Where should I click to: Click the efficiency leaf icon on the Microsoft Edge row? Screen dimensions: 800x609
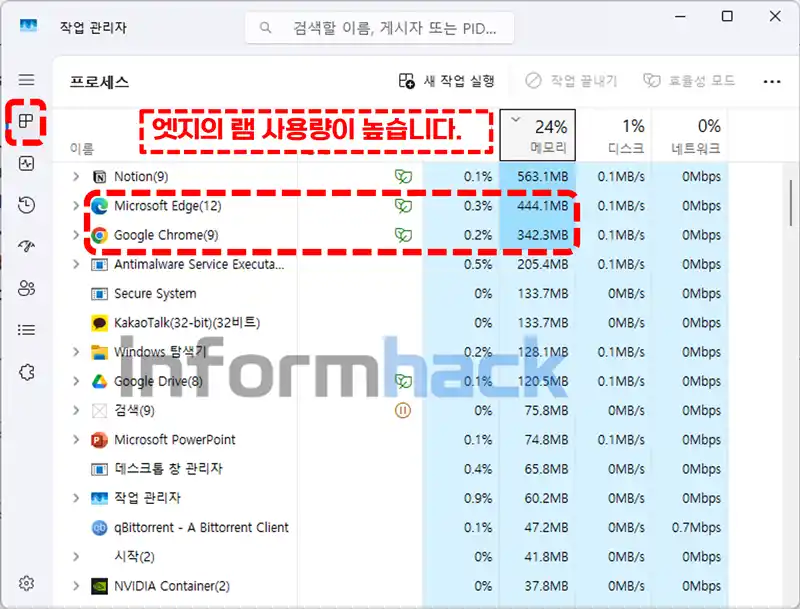pyautogui.click(x=403, y=206)
